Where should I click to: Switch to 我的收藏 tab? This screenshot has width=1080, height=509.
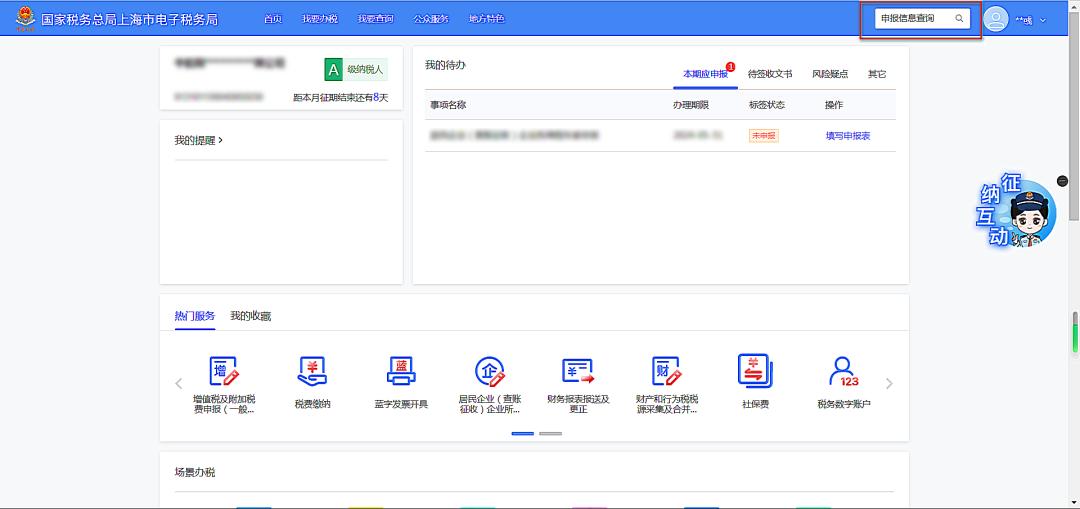click(250, 316)
